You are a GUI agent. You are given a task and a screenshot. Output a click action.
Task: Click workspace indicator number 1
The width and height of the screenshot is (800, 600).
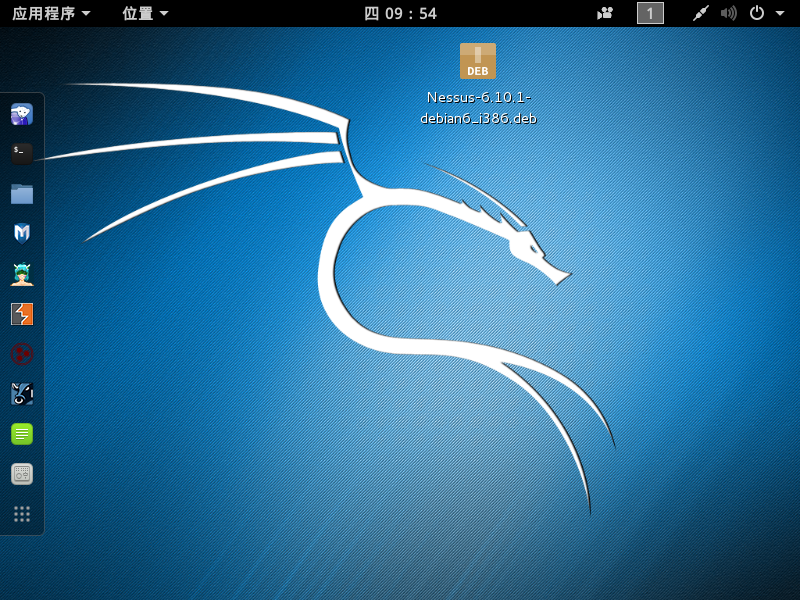point(650,13)
